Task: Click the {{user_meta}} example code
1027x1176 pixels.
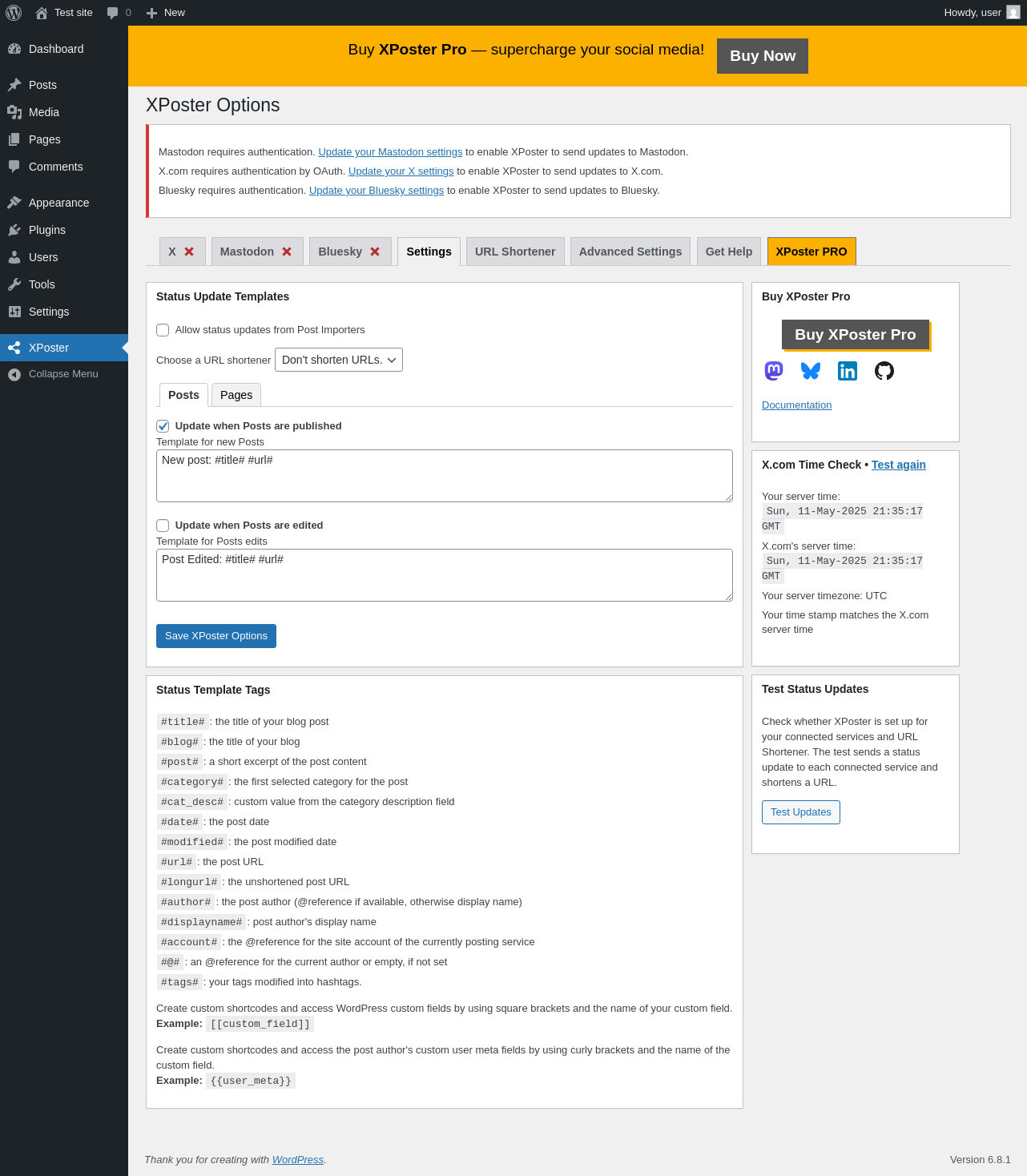Action: (251, 1081)
